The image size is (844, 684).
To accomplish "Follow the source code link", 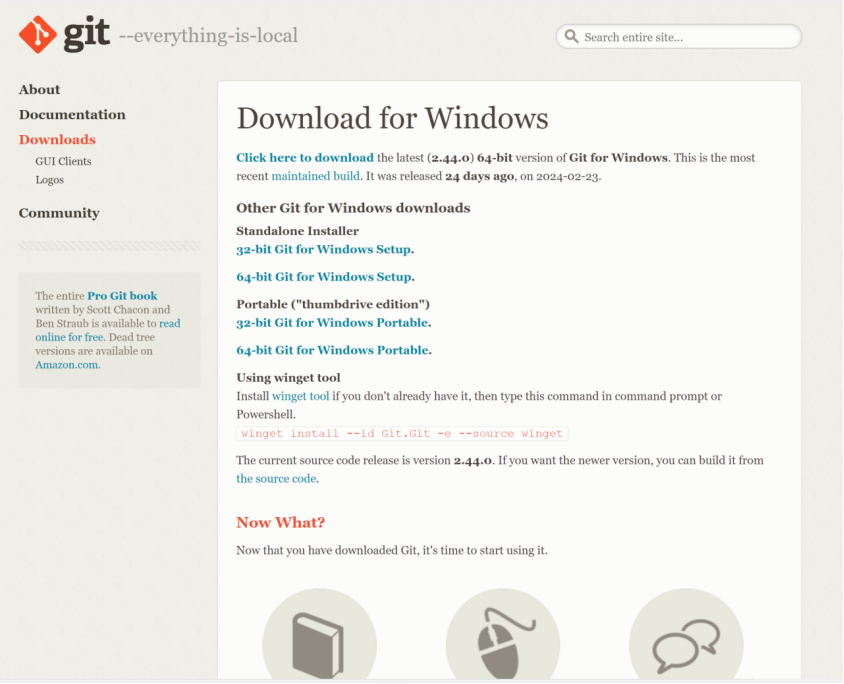I will coord(276,478).
